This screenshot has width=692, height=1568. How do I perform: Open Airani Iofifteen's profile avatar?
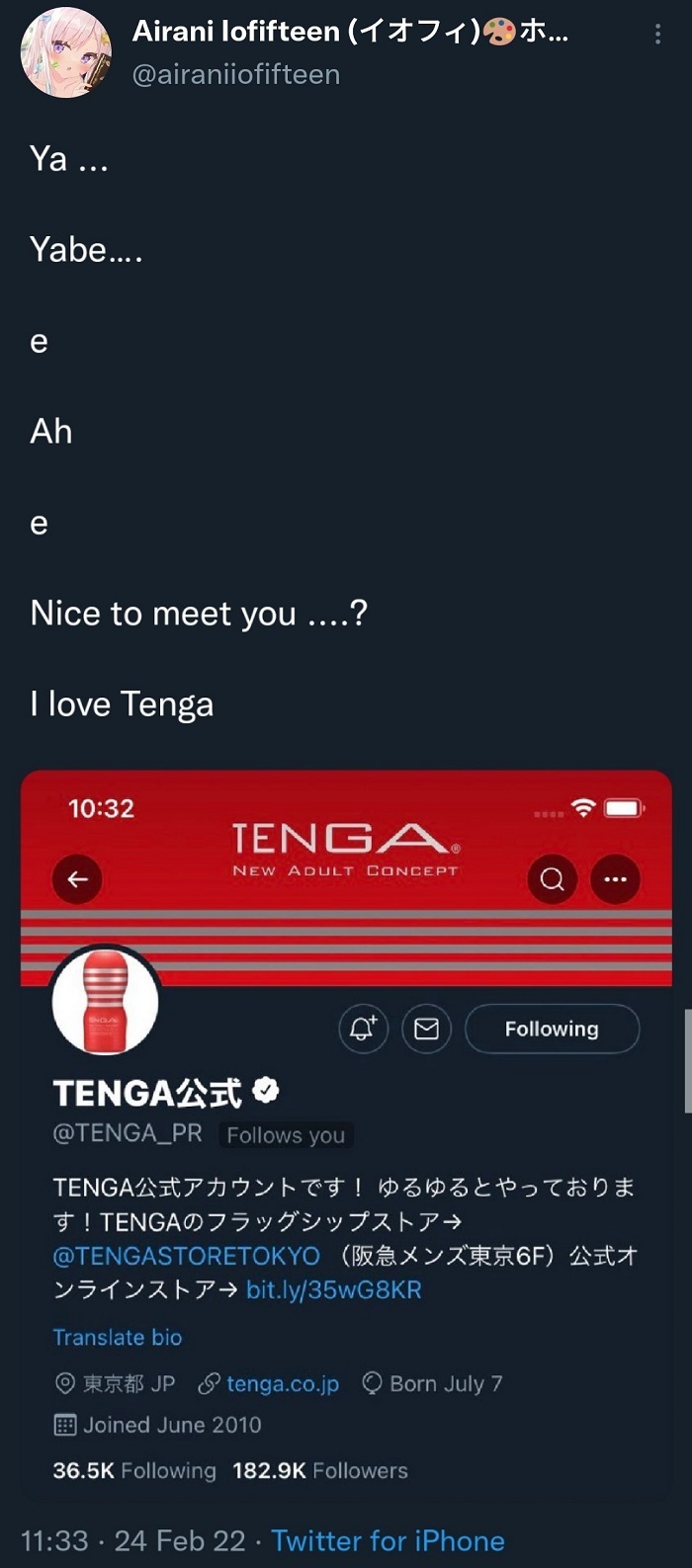(66, 52)
